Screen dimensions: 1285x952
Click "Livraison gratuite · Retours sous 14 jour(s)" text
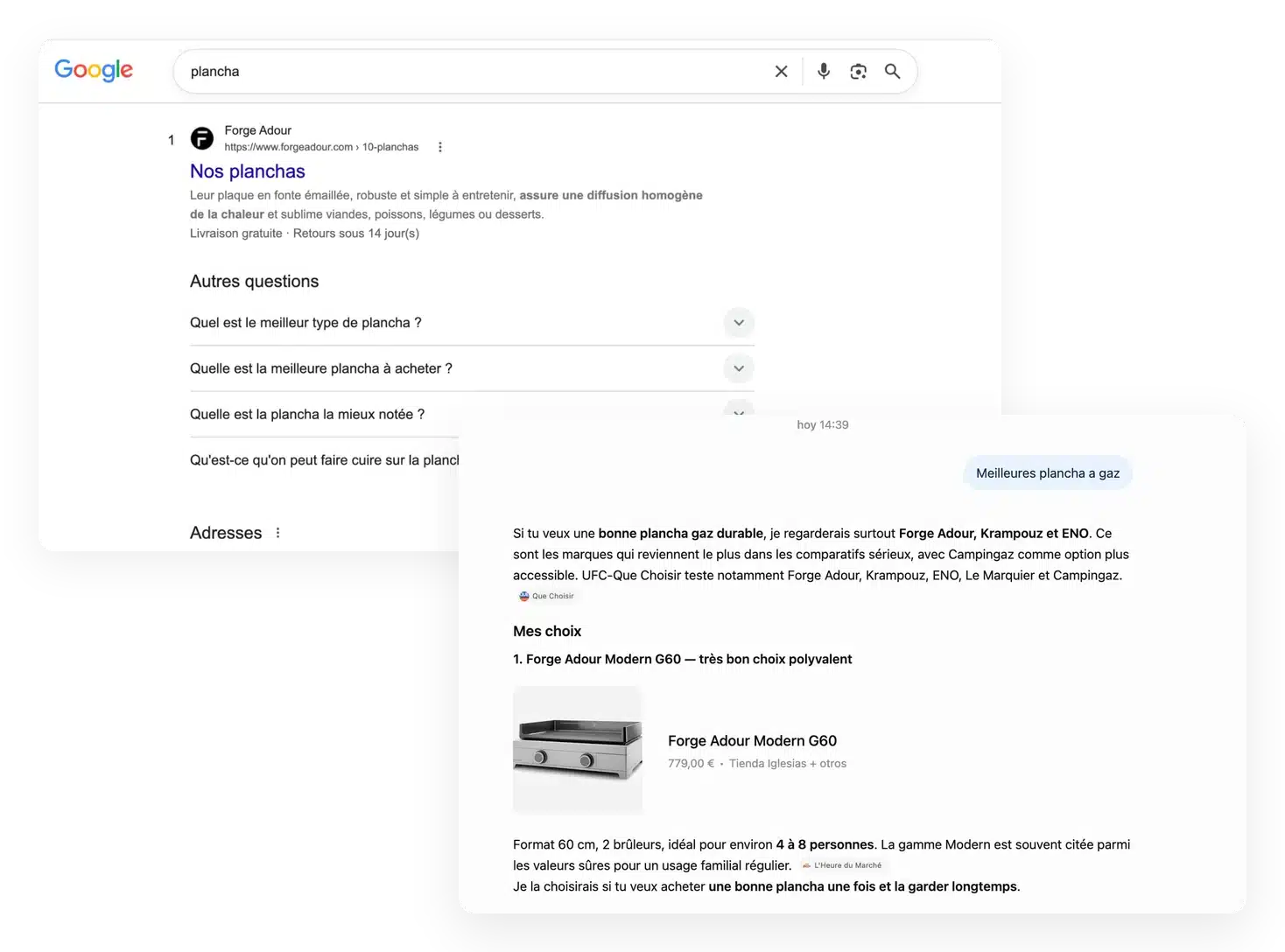point(305,234)
